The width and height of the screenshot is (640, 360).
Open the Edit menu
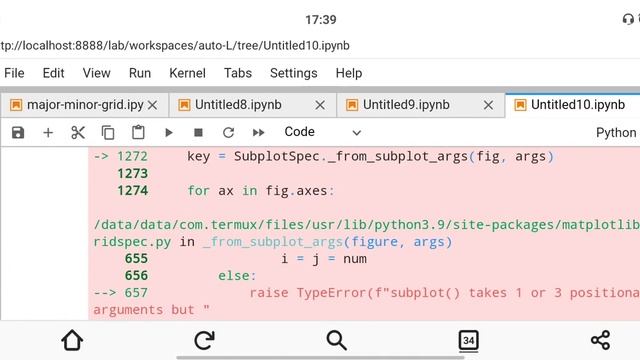tap(53, 73)
